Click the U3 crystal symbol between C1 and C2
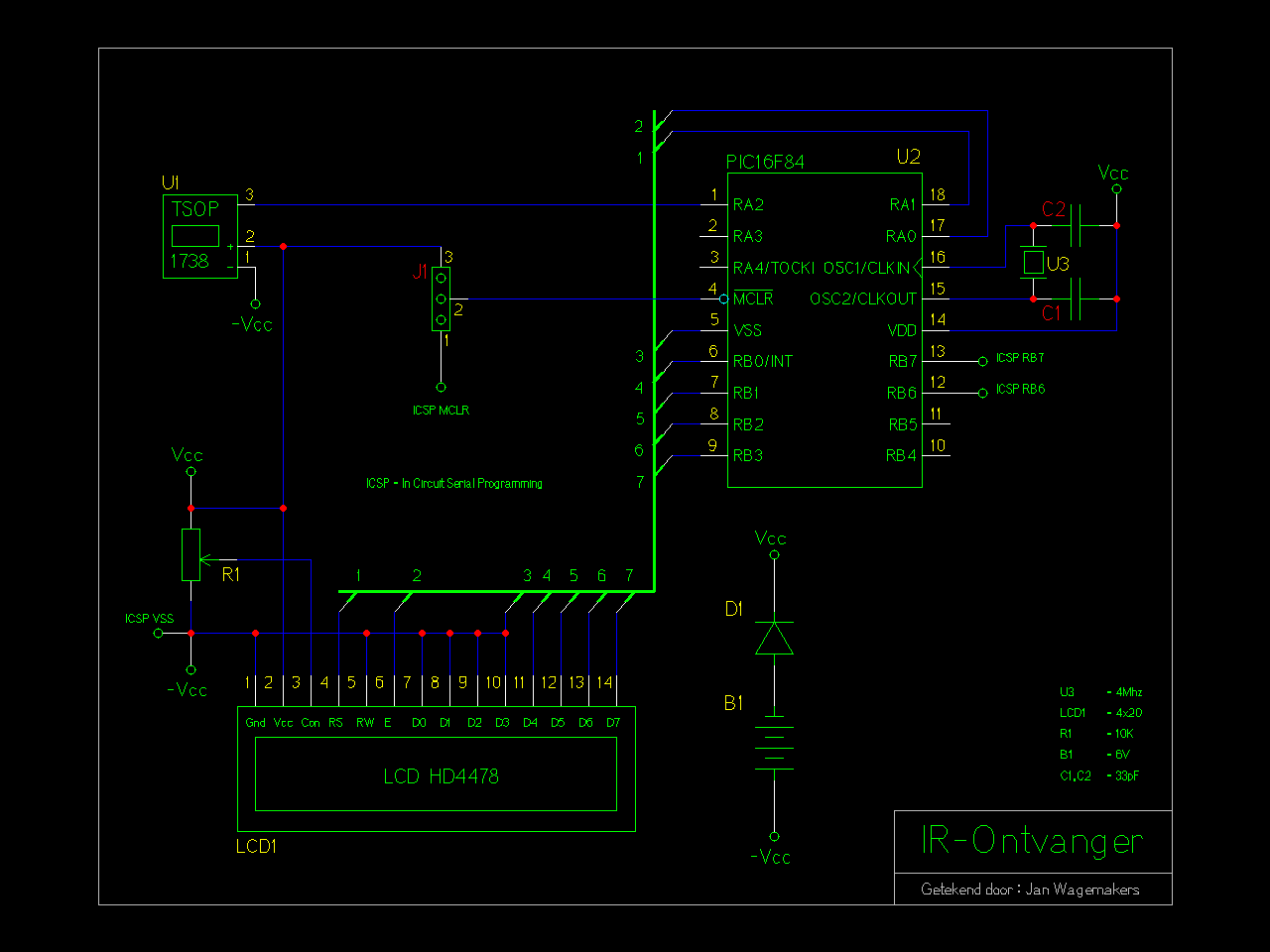This screenshot has height=952, width=1270. [1034, 263]
